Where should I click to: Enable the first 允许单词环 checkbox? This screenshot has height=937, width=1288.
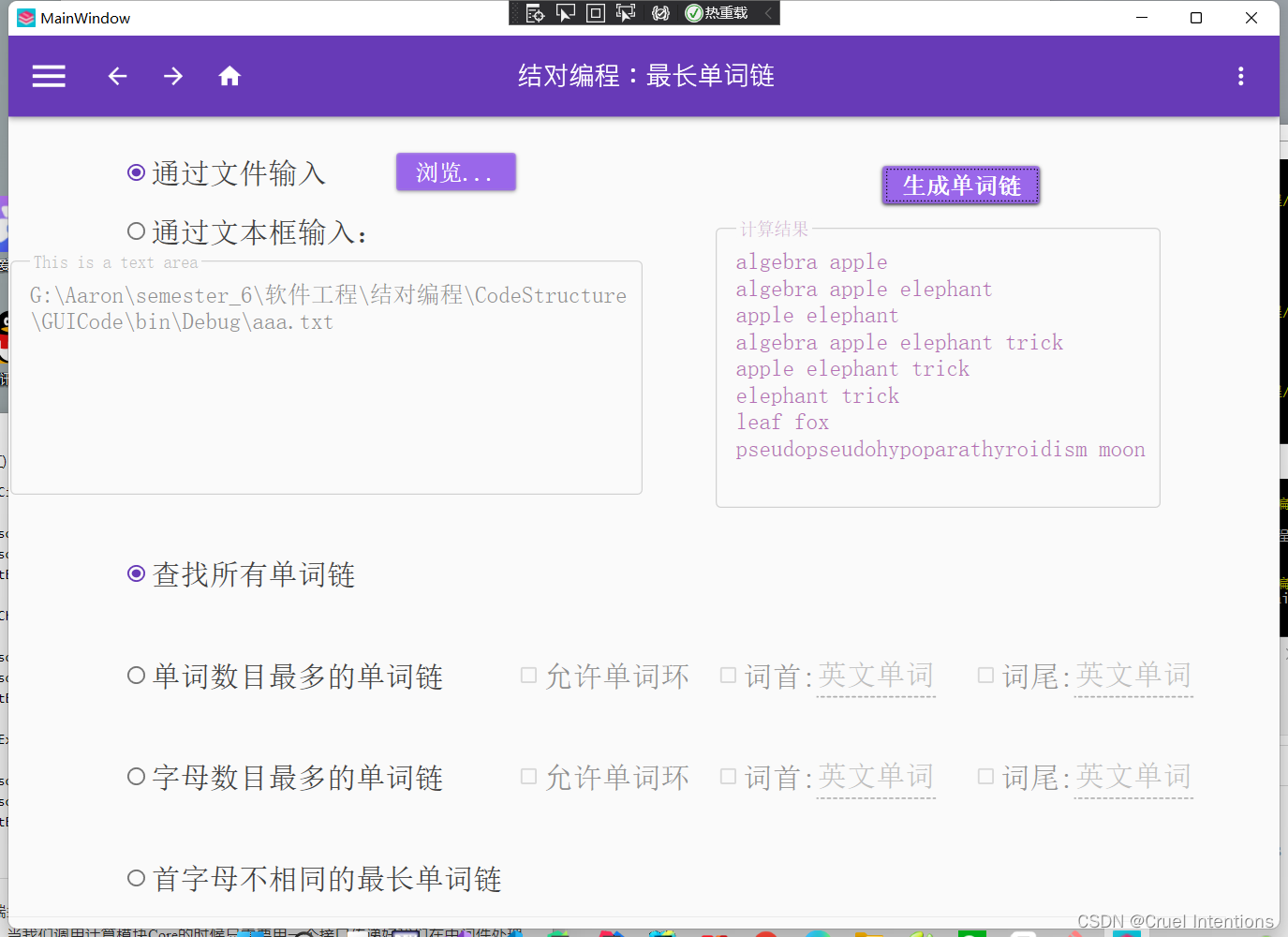coord(528,674)
